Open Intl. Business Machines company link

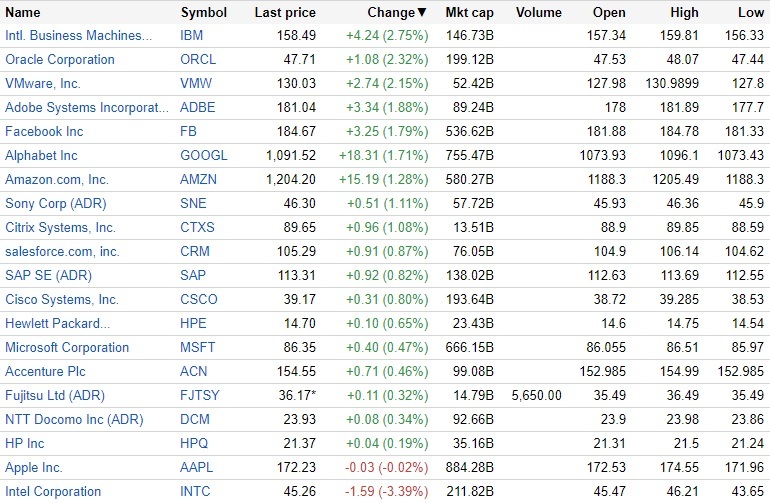point(79,35)
